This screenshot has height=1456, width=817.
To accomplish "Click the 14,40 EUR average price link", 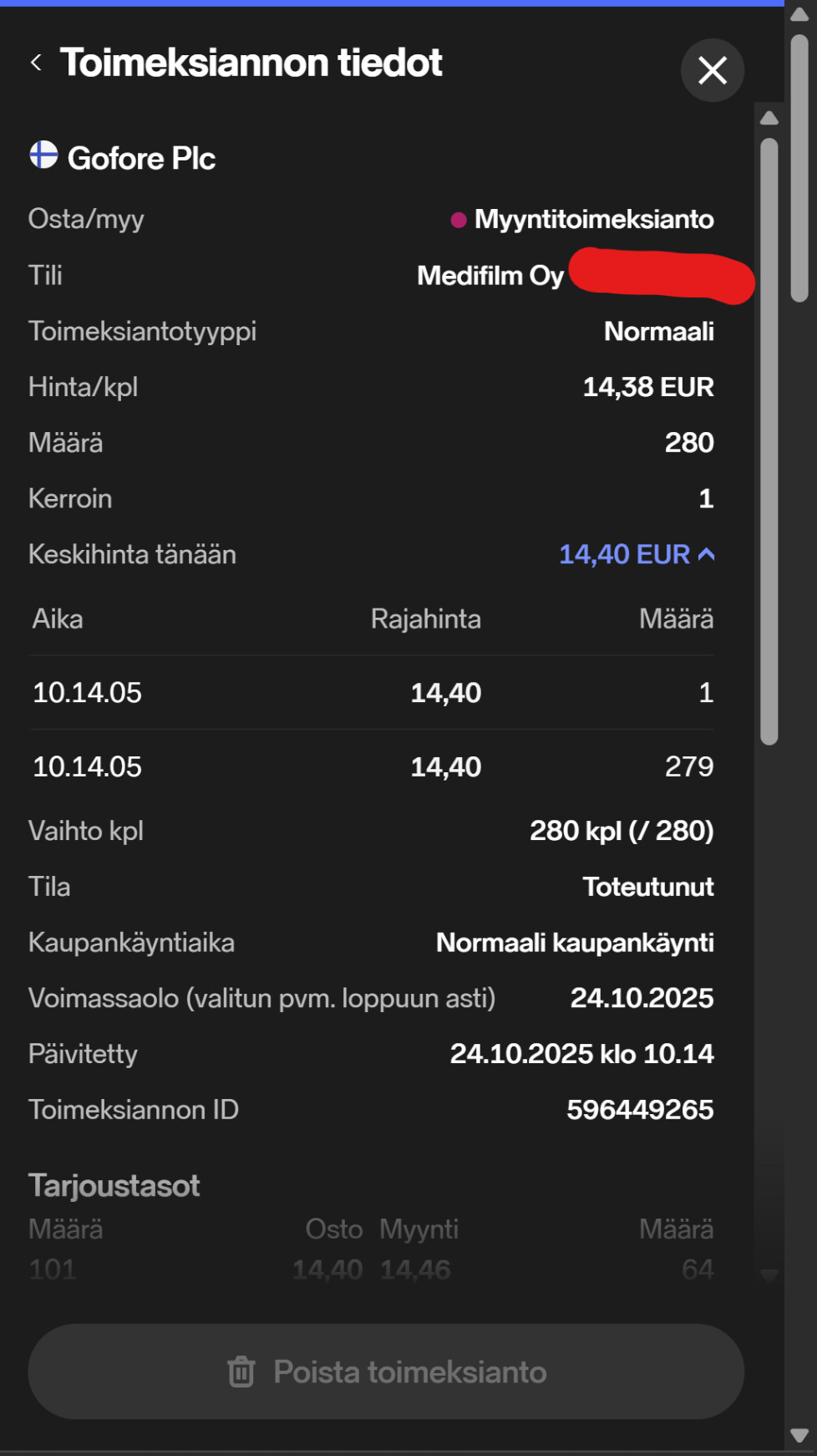I will click(x=624, y=554).
